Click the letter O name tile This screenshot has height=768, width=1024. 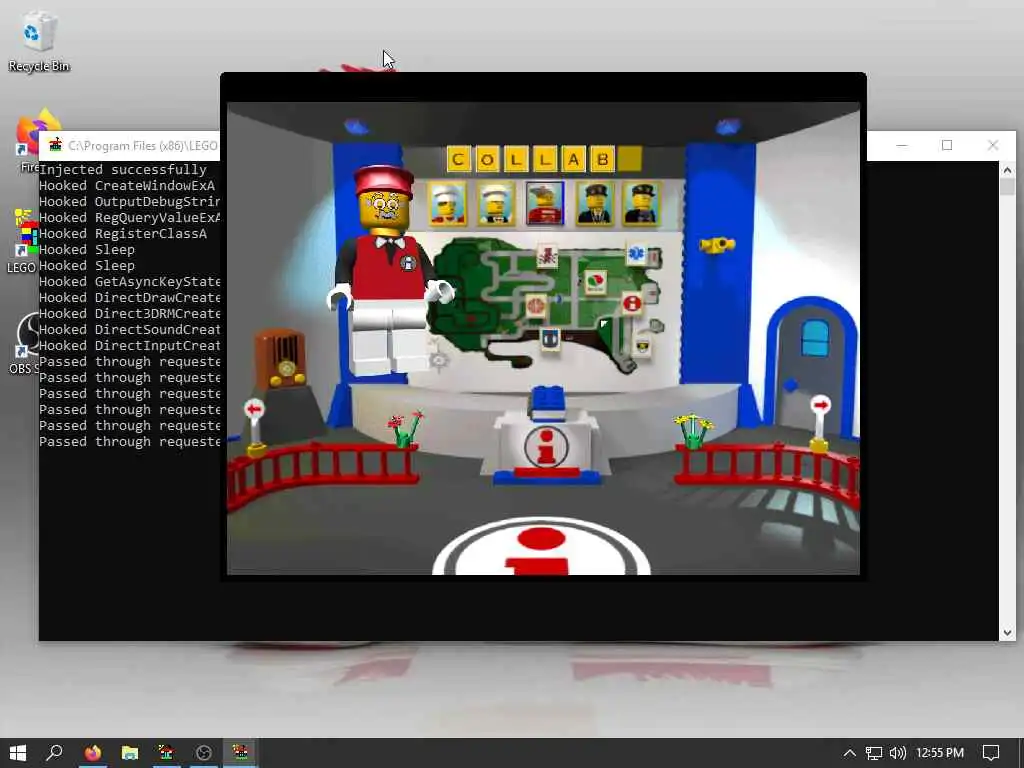(487, 159)
